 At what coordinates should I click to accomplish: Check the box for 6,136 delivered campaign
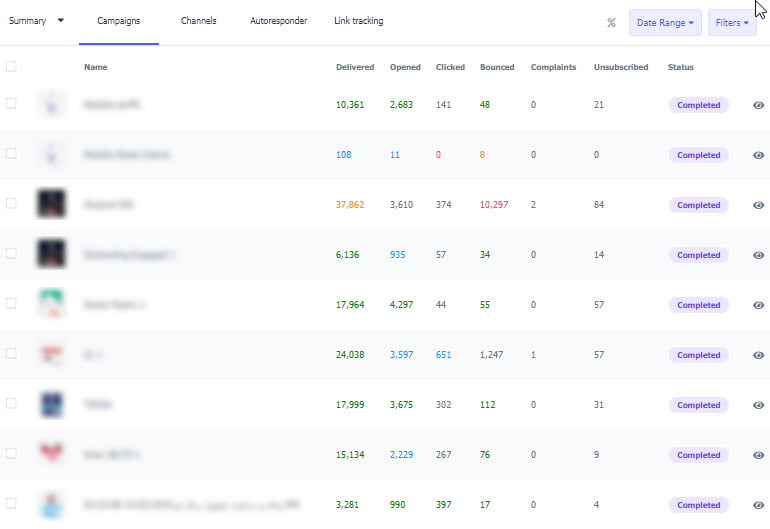click(11, 253)
